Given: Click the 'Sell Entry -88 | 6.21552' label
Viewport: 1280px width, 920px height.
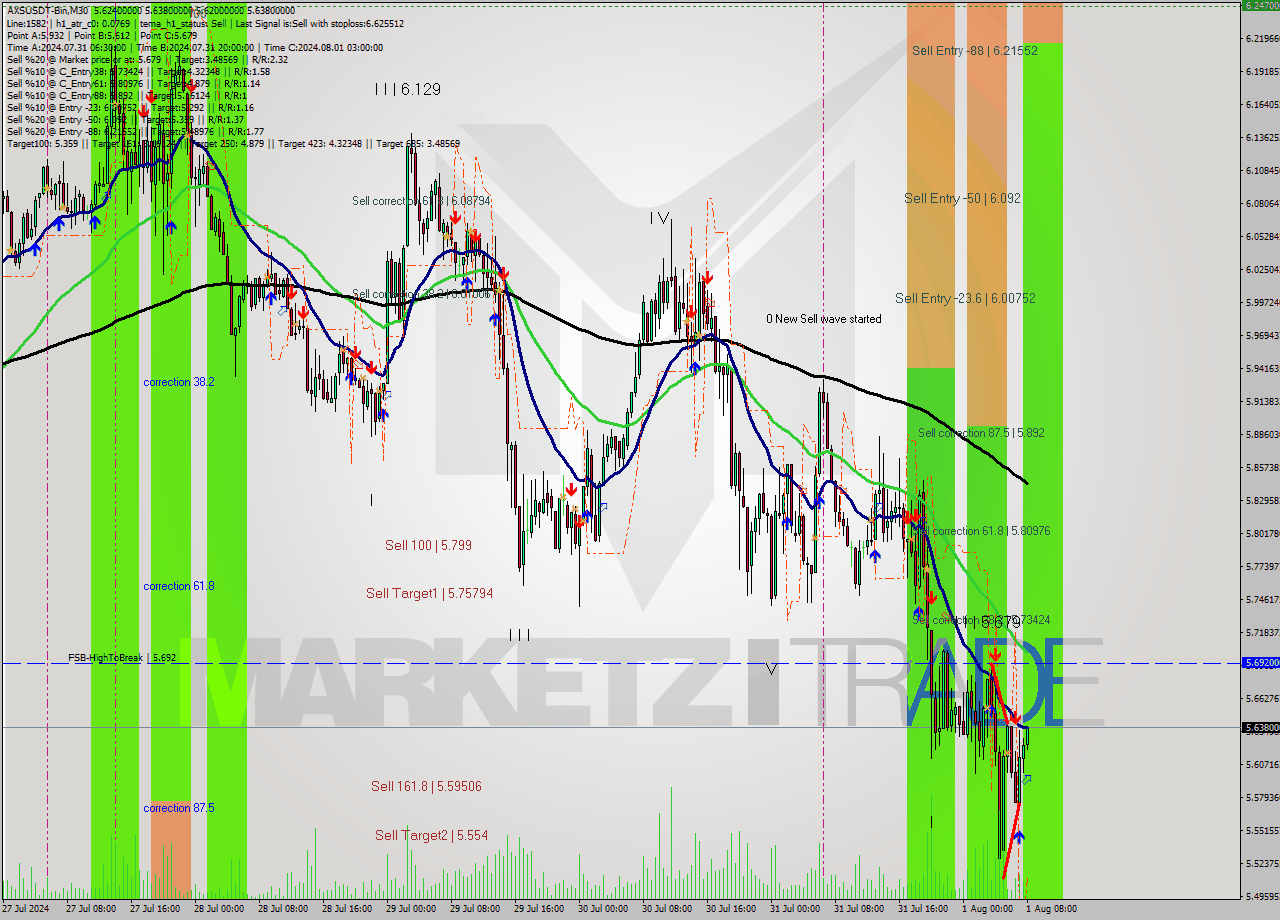Looking at the screenshot, I should 975,50.
